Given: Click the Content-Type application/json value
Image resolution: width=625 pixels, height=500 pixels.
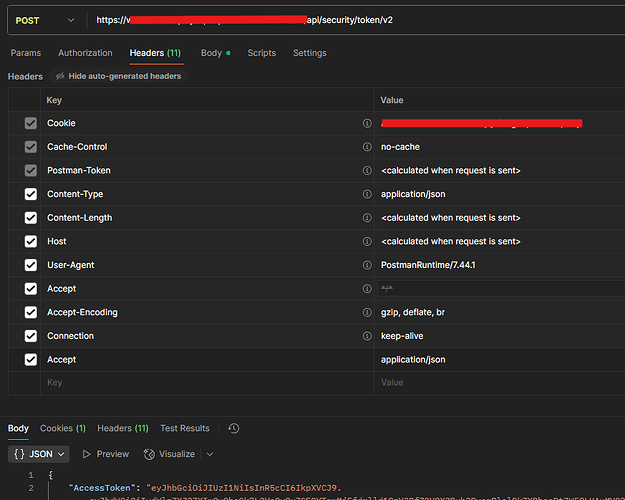Looking at the screenshot, I should [413, 194].
